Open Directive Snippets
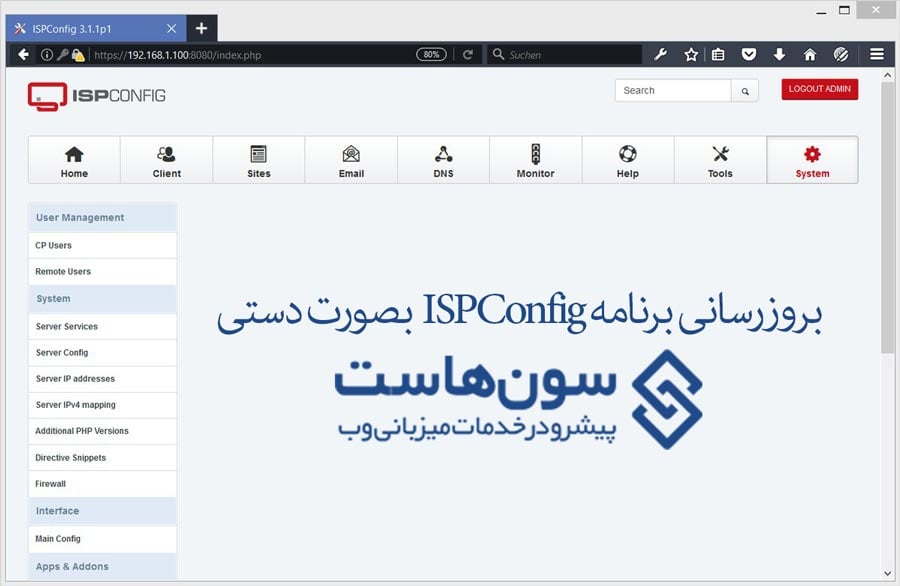The width and height of the screenshot is (900, 586). (x=103, y=457)
